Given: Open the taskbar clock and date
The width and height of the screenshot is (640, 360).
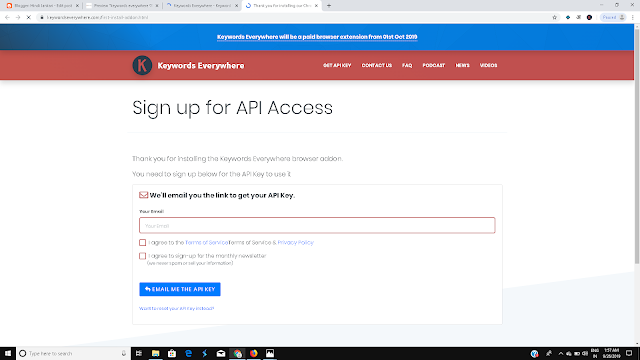Looking at the screenshot, I should (611, 353).
